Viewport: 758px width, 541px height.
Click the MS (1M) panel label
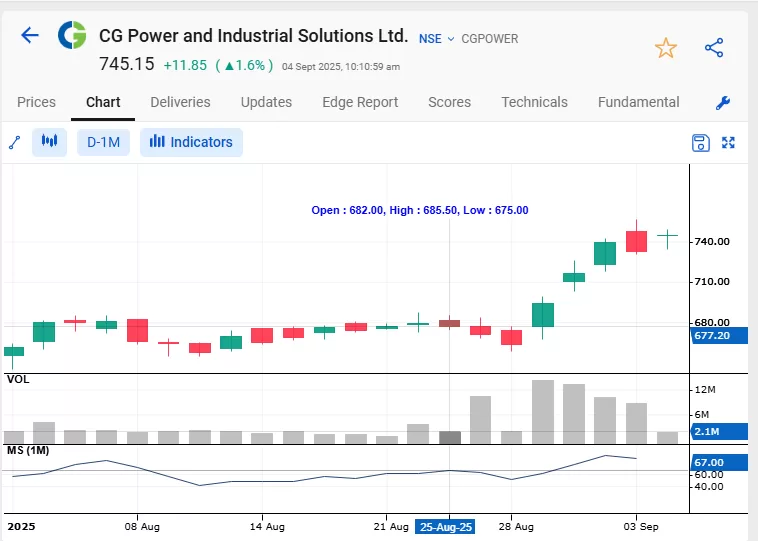click(x=28, y=451)
